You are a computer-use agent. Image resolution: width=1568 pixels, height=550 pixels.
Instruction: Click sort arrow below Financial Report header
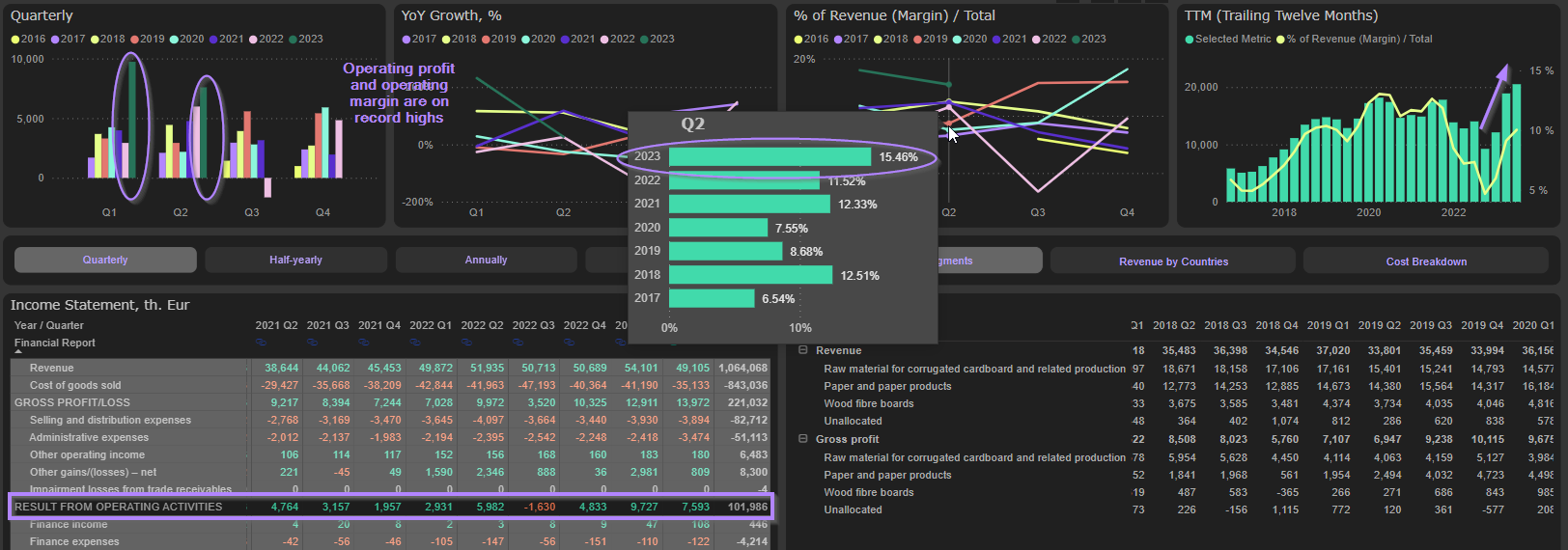(x=18, y=352)
